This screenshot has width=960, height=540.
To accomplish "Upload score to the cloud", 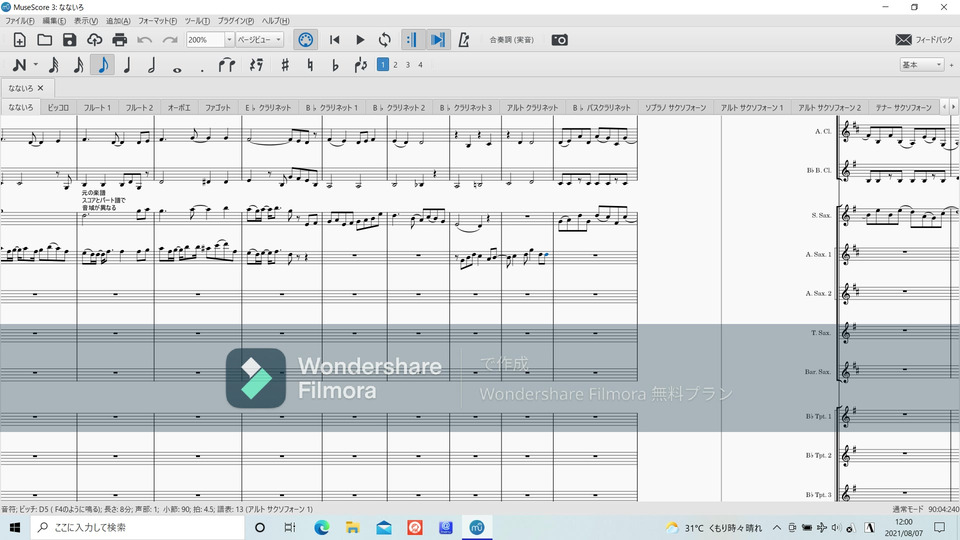I will click(94, 40).
